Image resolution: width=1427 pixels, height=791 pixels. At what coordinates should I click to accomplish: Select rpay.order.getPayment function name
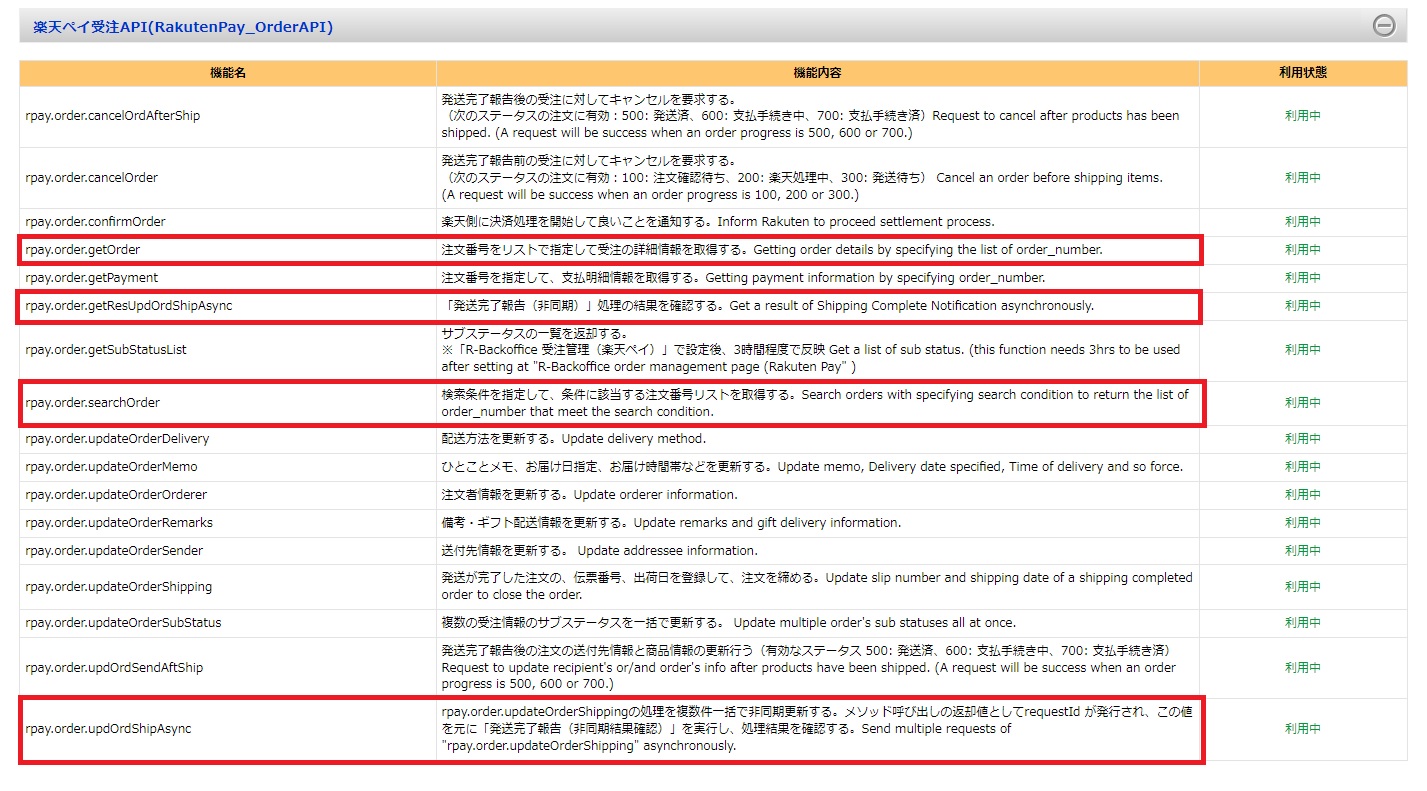[x=91, y=278]
